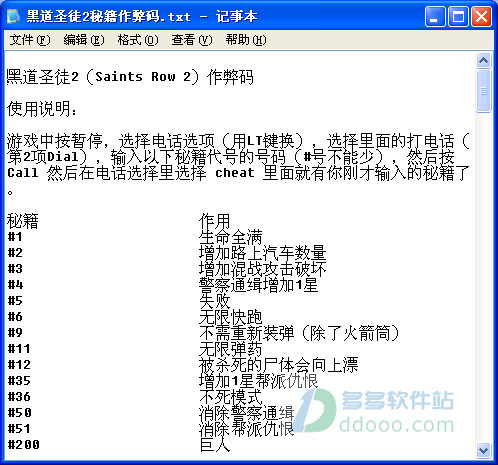This screenshot has height=465, width=498.
Task: Maximize the Notepad window
Action: coord(458,16)
